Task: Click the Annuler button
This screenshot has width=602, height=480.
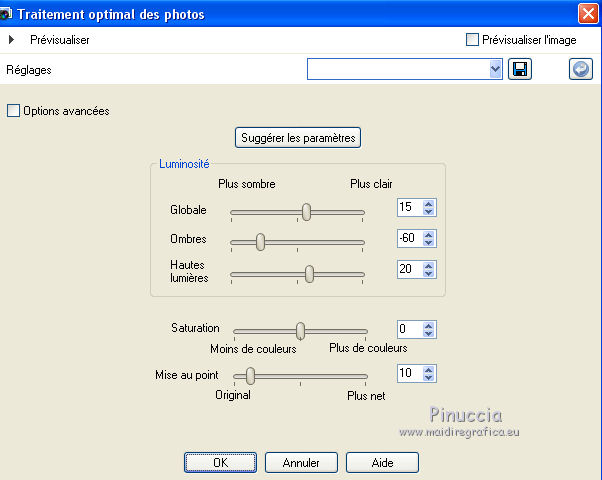Action: (x=301, y=463)
